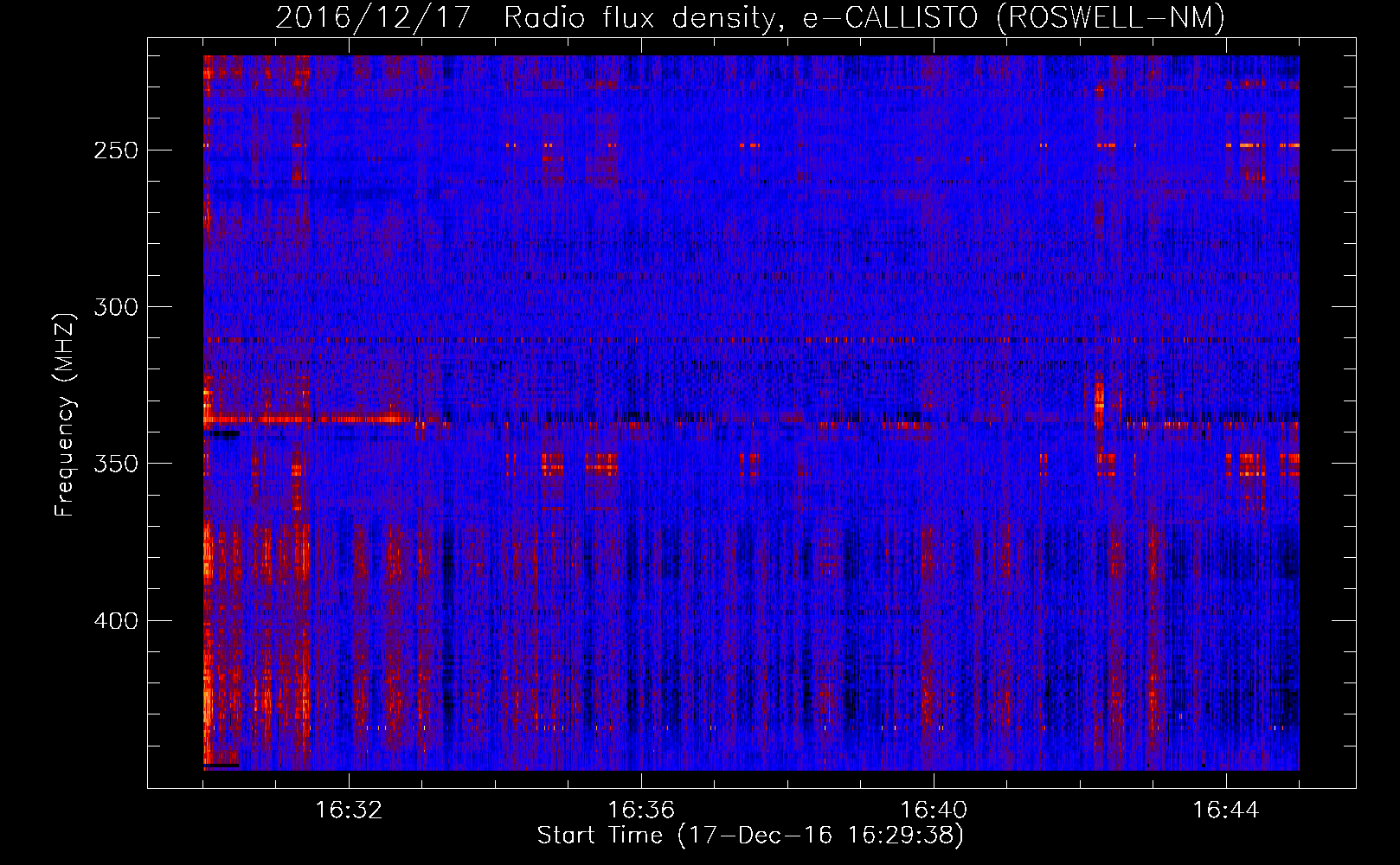The height and width of the screenshot is (865, 1400).
Task: Click the 350 frequency tick label
Action: coord(115,465)
